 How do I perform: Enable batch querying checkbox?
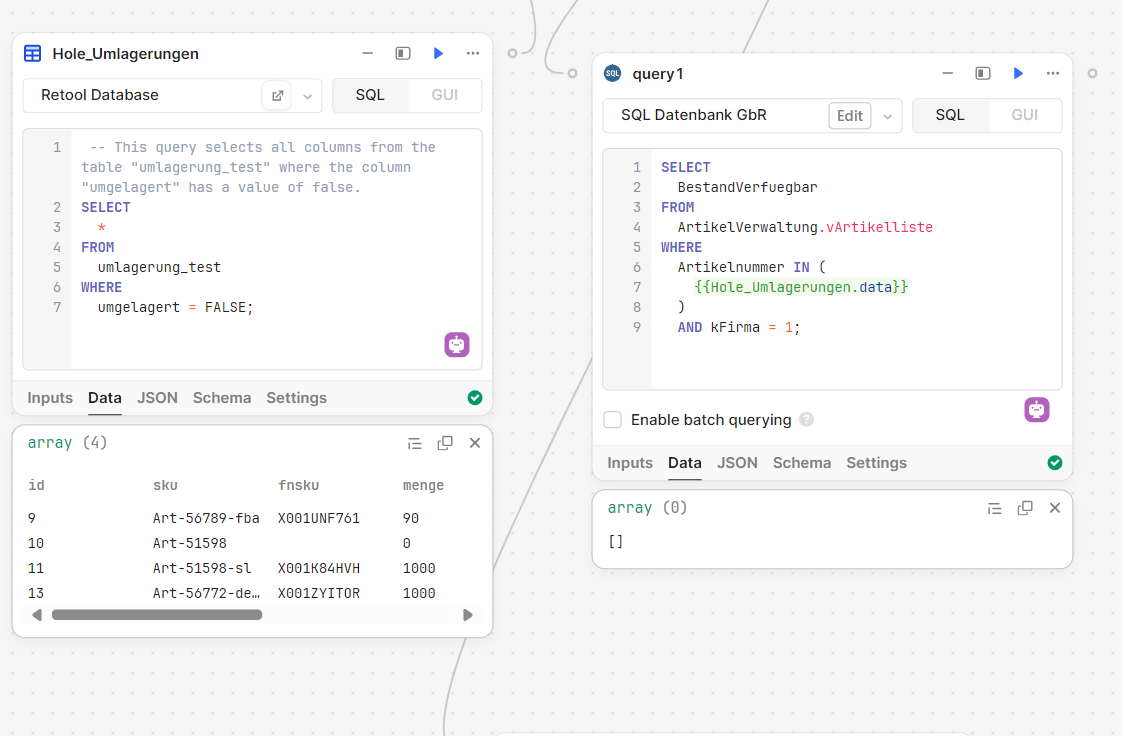coord(613,420)
